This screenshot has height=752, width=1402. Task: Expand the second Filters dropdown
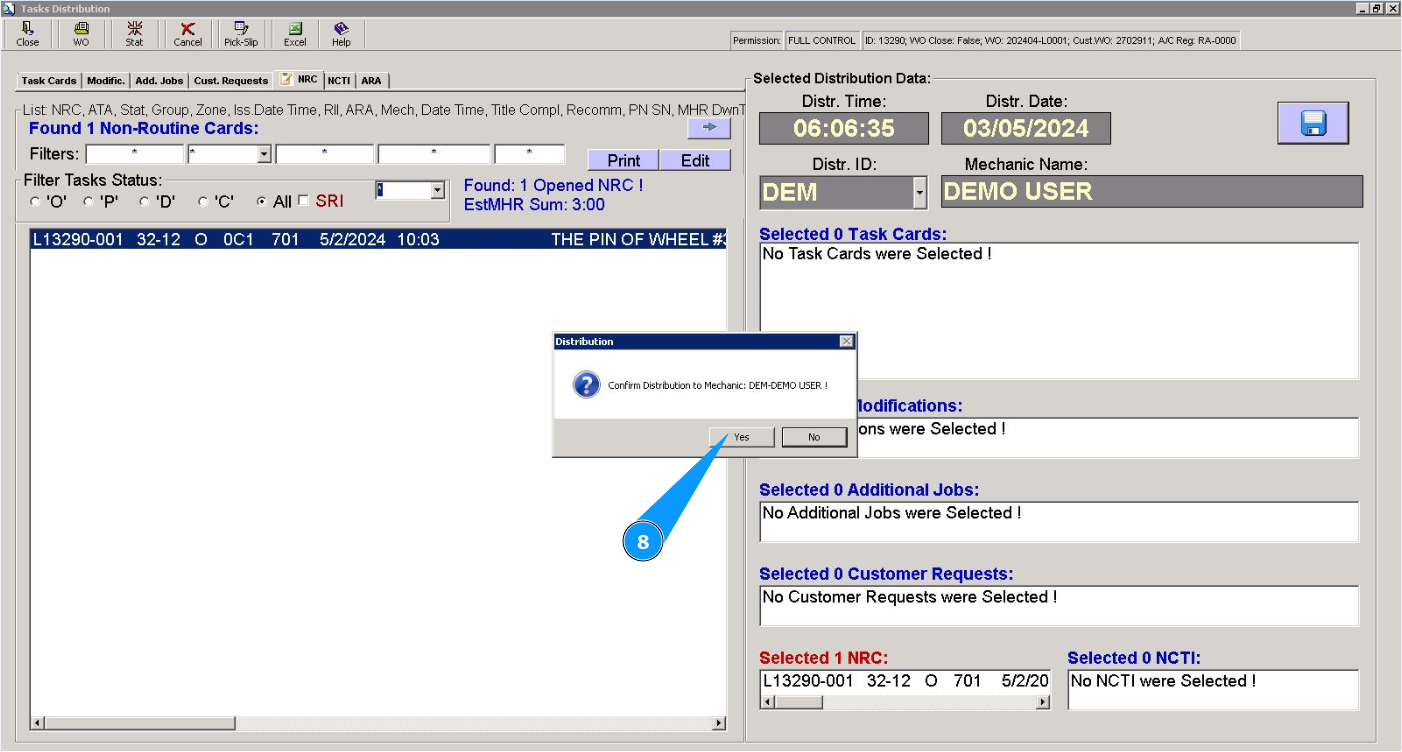(x=264, y=154)
